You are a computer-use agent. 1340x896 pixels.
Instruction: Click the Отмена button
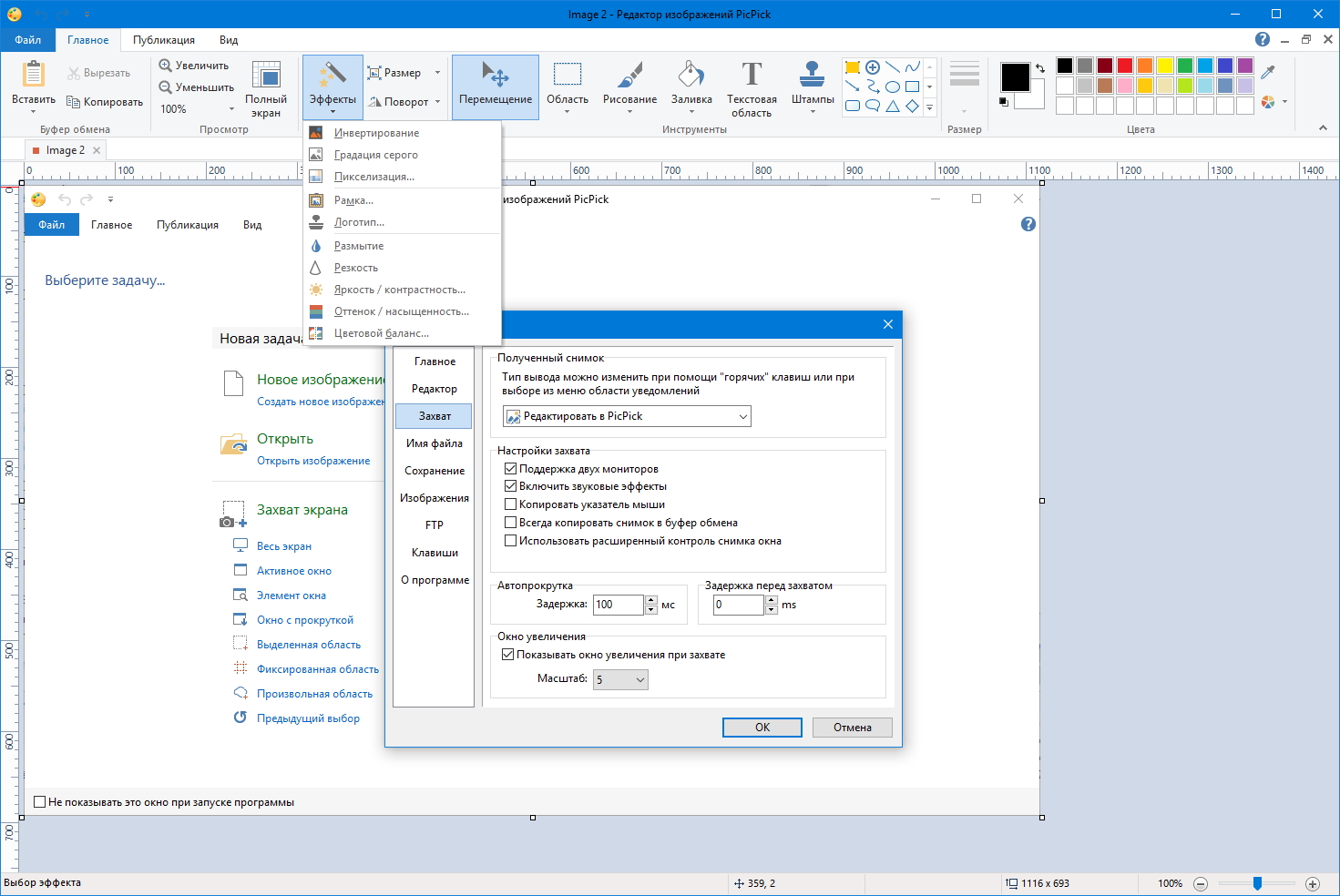point(852,728)
